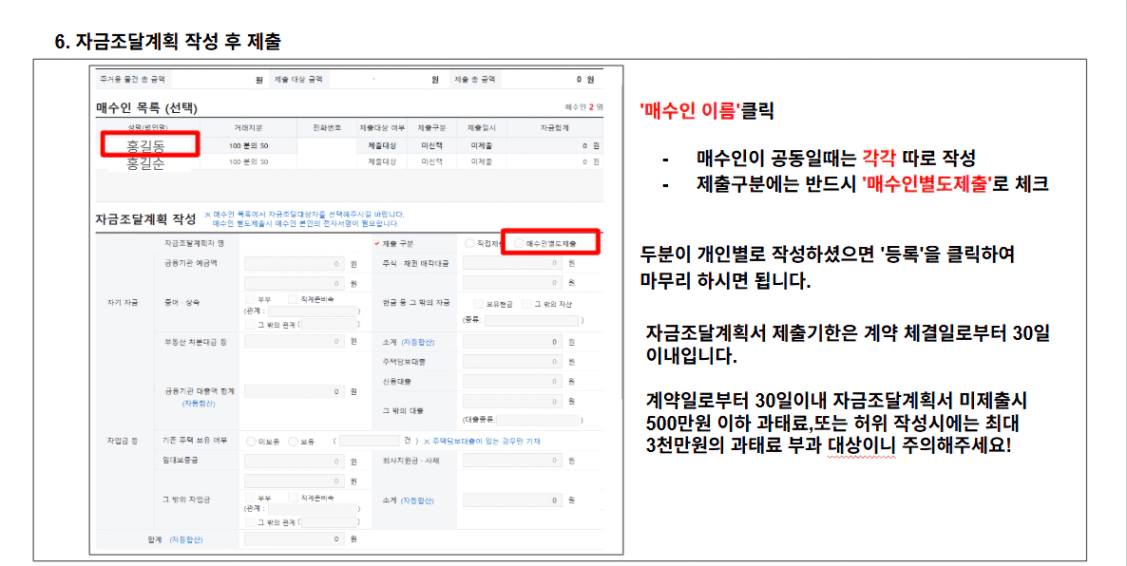Click the 주택담보대출 amount field
This screenshot has height=566, width=1127.
coord(512,361)
